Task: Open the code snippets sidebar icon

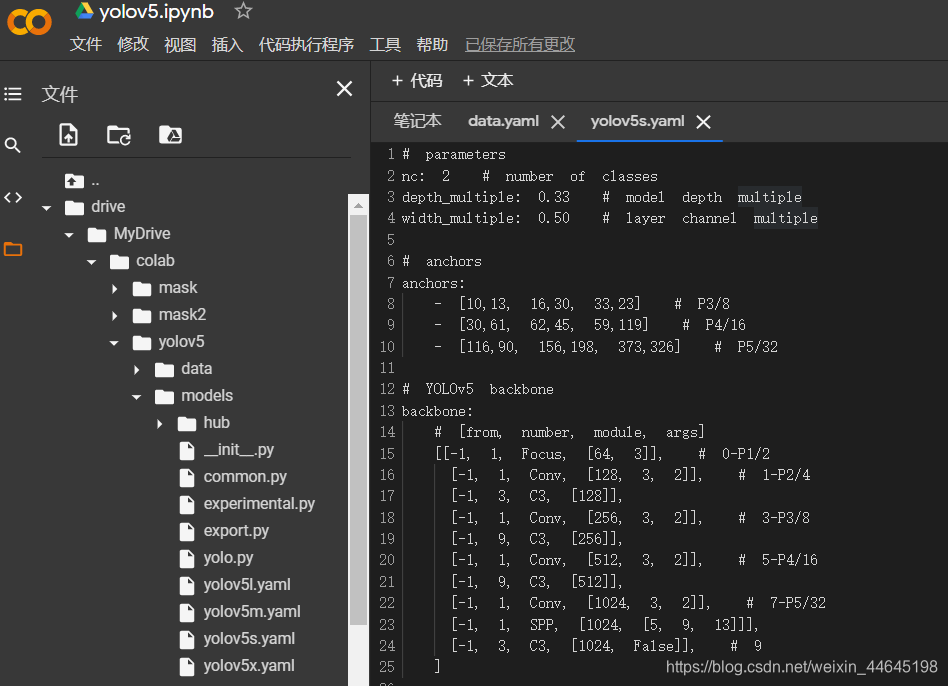Action: coord(13,198)
